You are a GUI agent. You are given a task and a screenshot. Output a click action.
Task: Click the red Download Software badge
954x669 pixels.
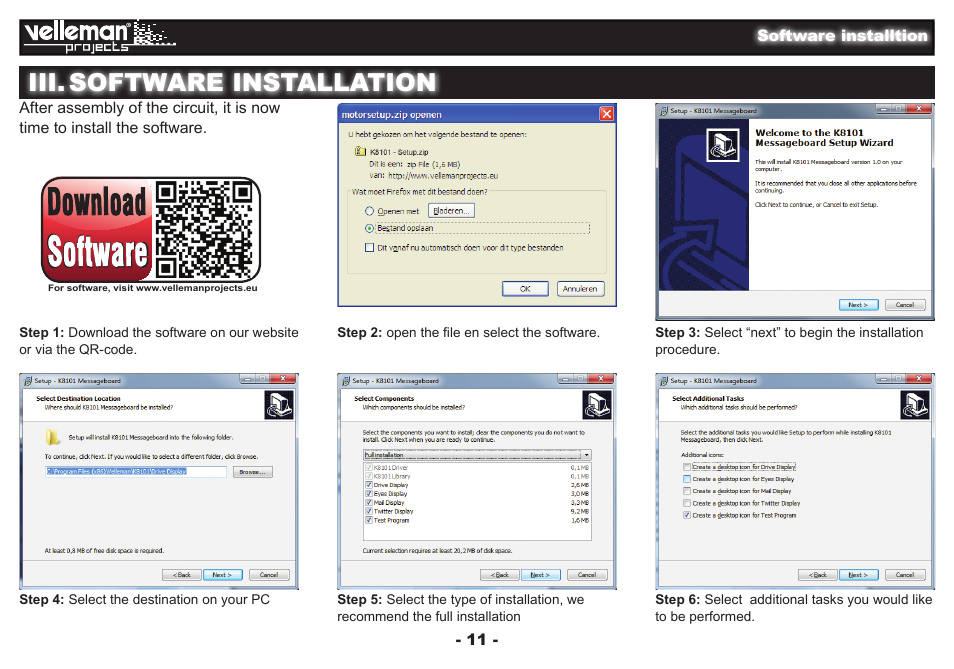click(x=97, y=229)
